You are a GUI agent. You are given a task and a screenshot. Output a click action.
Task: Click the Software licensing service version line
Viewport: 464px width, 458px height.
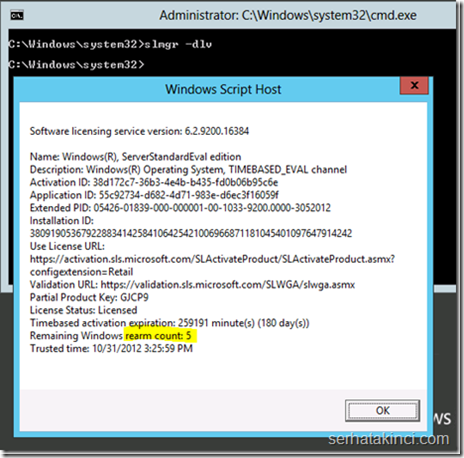[x=139, y=131]
